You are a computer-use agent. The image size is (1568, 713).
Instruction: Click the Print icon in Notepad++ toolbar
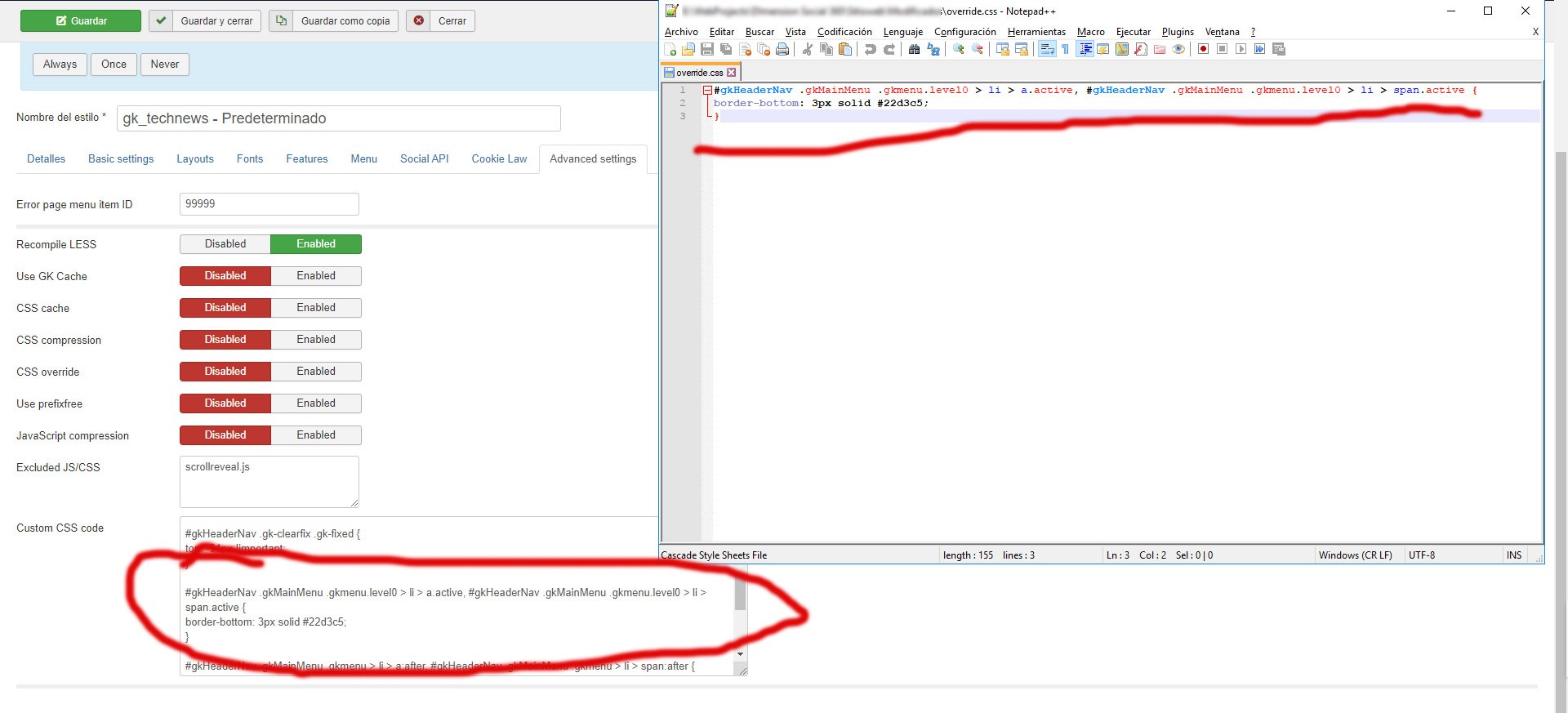782,50
